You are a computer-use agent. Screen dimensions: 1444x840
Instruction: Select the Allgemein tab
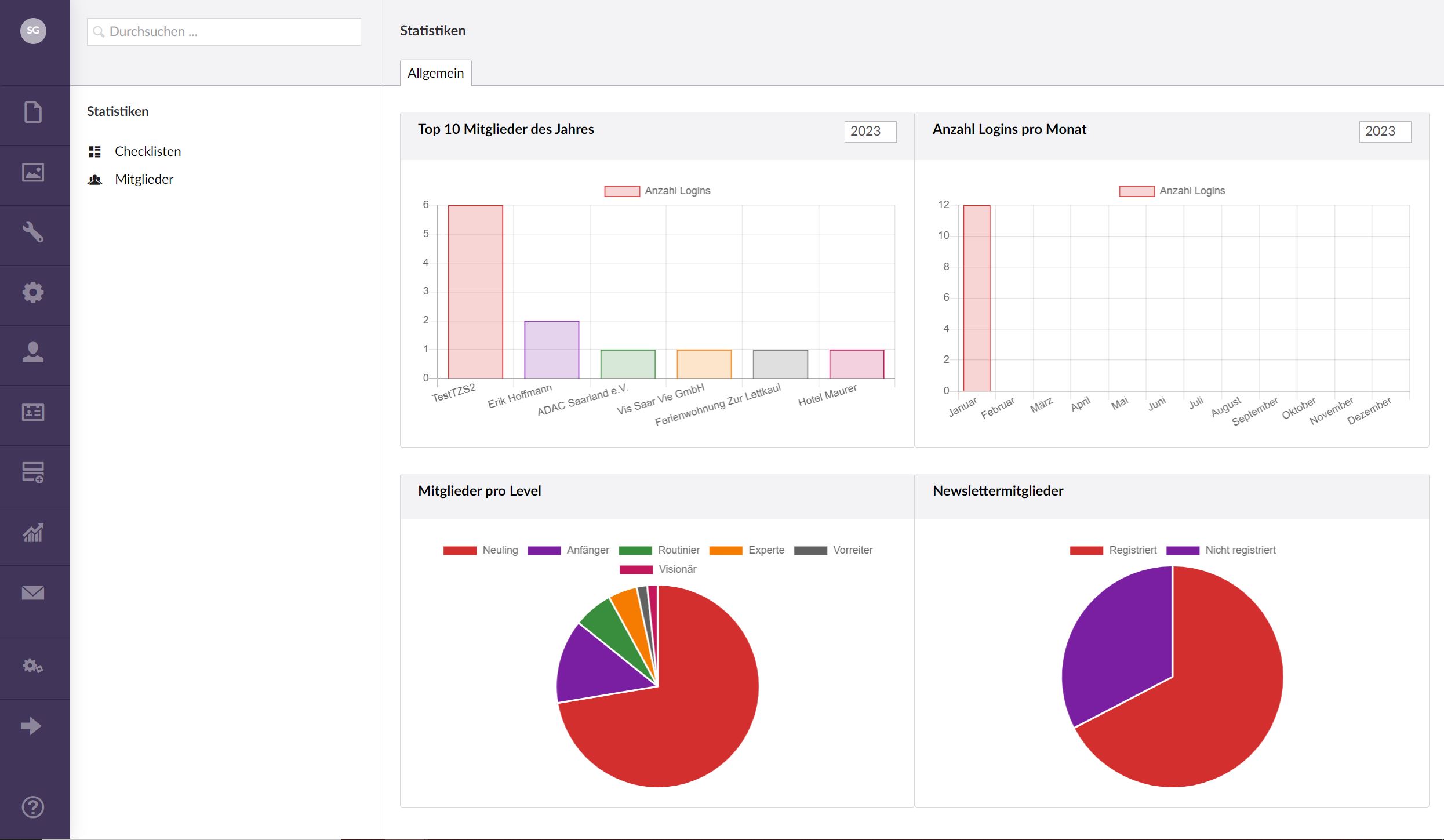(x=435, y=73)
